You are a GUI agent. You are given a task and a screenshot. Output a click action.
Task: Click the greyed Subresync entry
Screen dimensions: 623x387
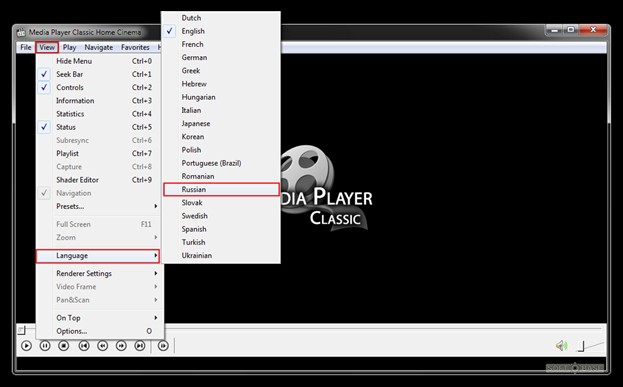[x=98, y=140]
